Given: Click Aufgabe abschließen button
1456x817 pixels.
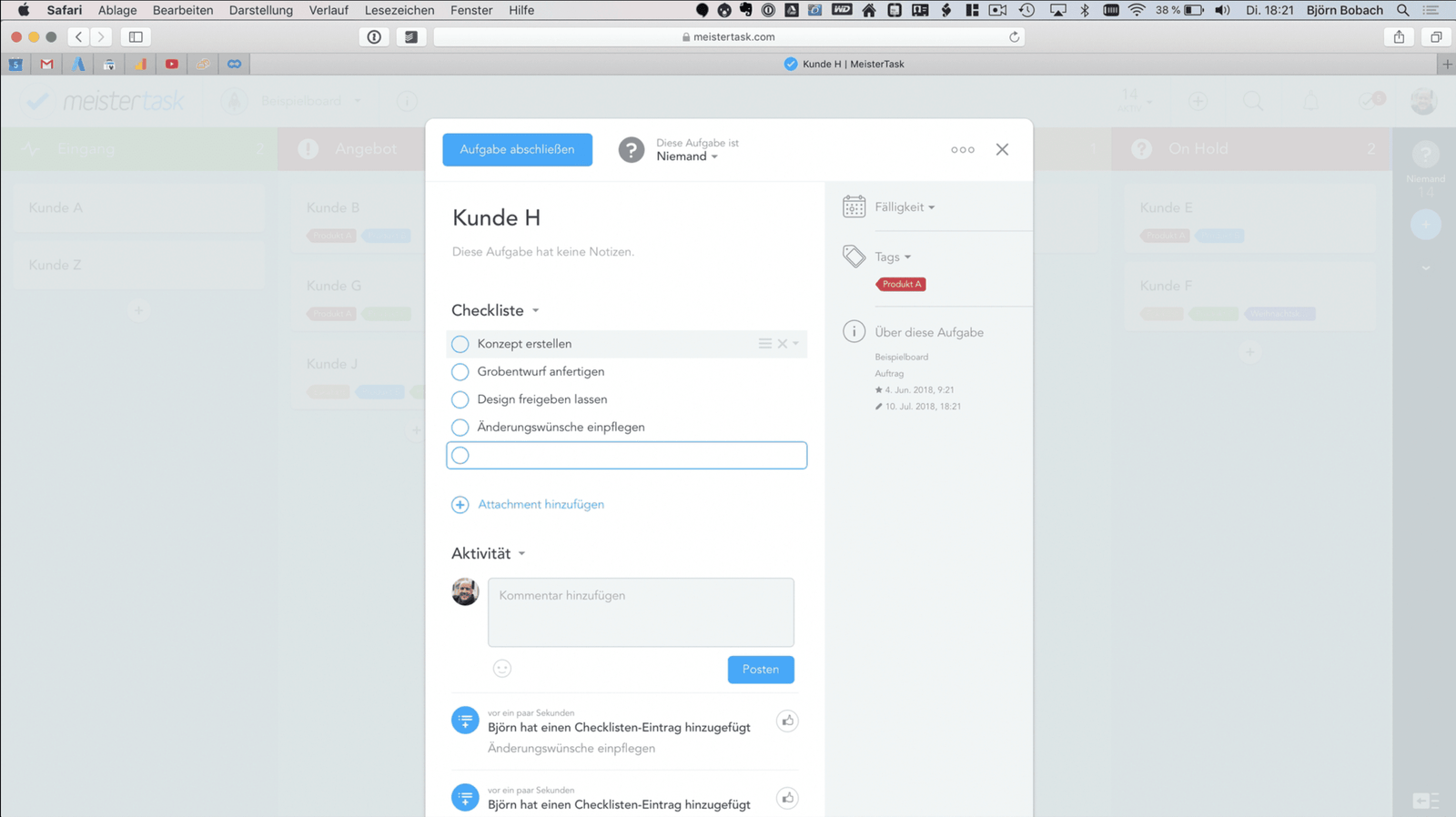Looking at the screenshot, I should pos(517,149).
